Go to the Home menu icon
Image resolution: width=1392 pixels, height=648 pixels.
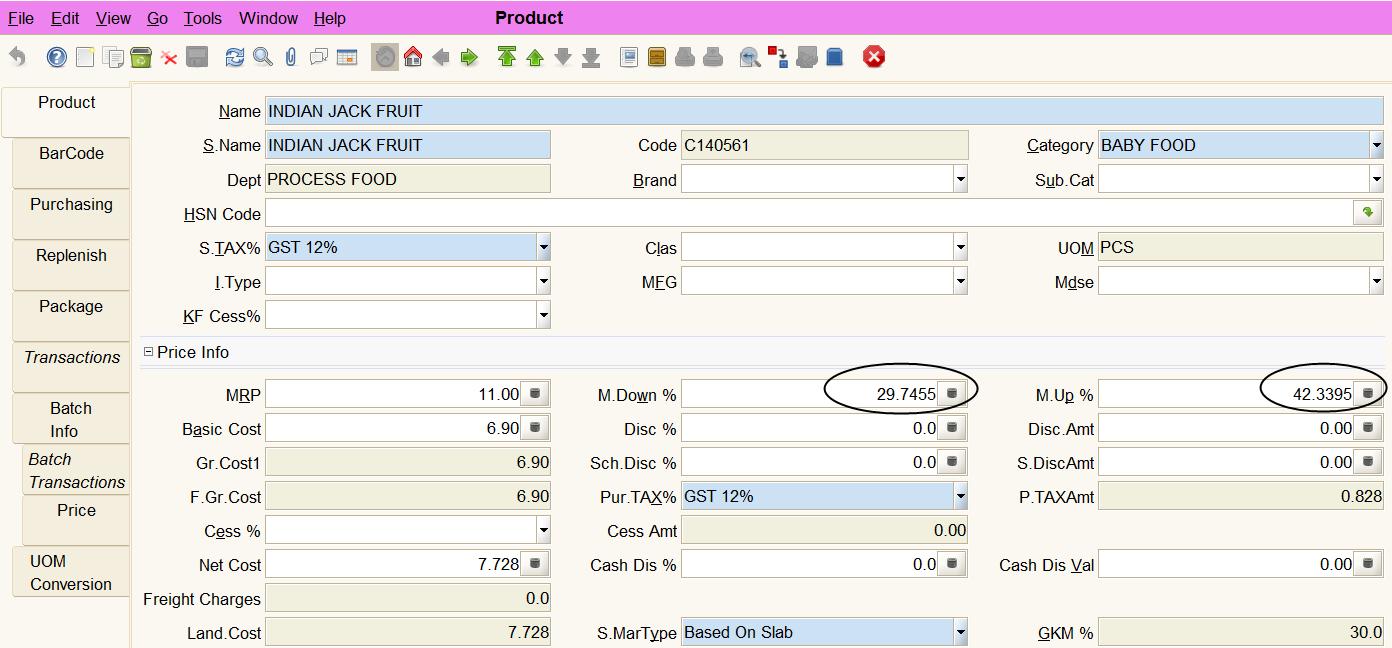point(413,57)
